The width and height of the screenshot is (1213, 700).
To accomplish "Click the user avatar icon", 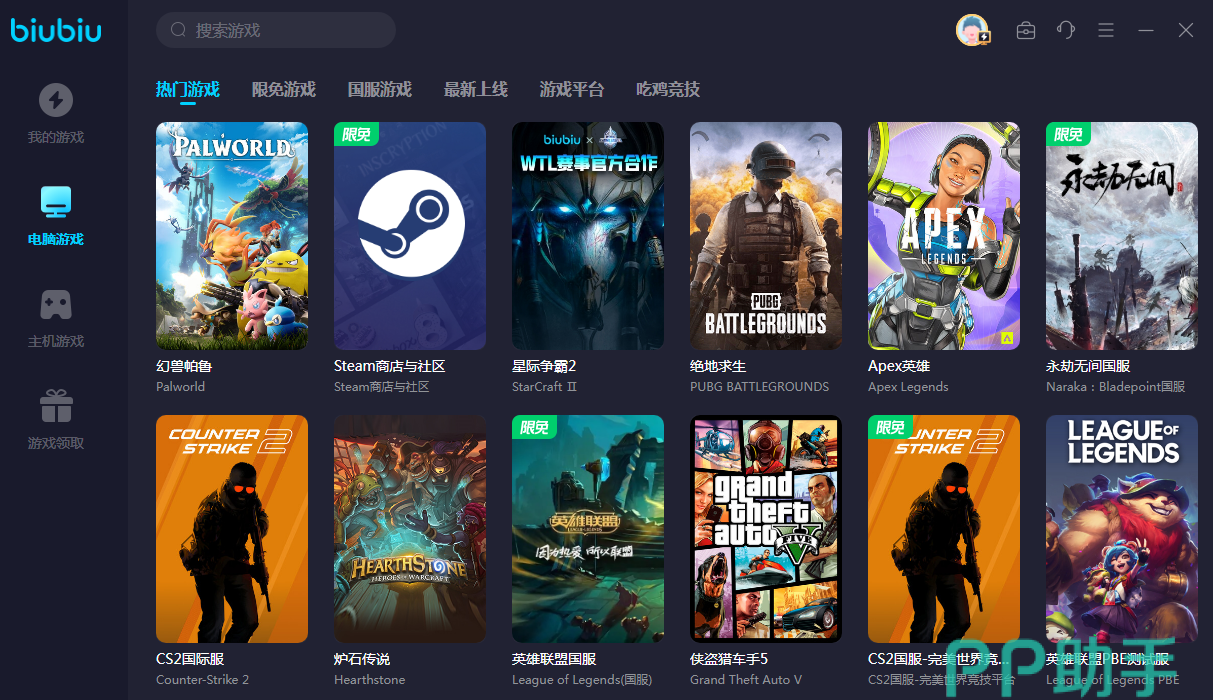I will click(971, 30).
